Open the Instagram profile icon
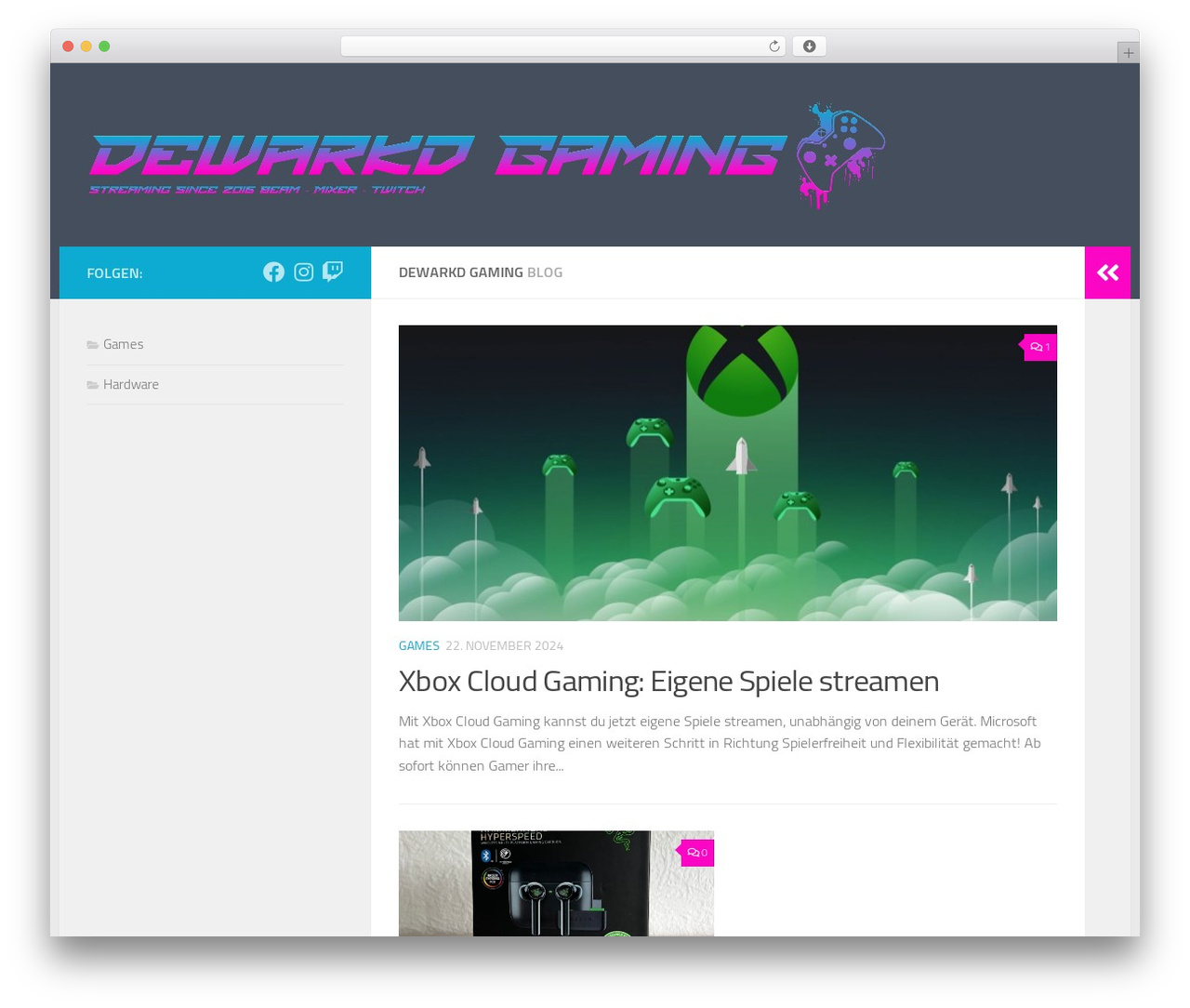The image size is (1190, 1008). [304, 272]
